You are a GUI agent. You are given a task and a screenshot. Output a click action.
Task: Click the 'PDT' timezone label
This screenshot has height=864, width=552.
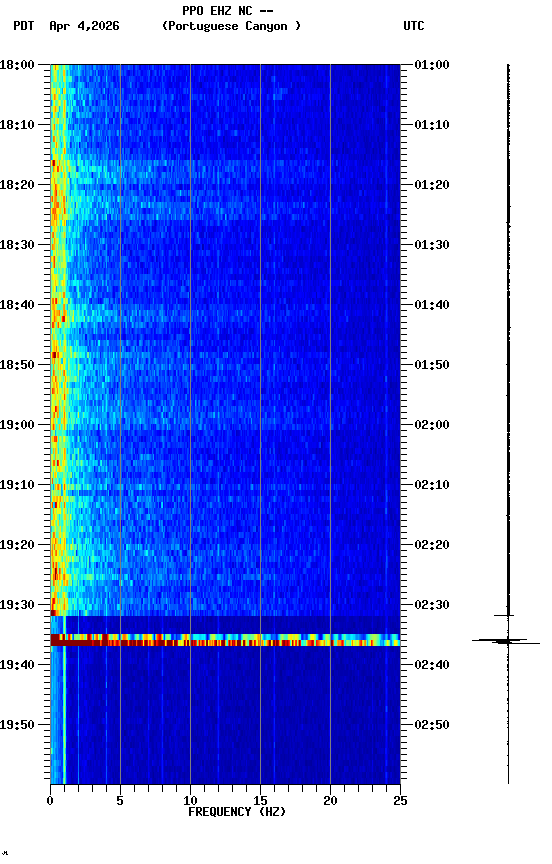(24, 26)
